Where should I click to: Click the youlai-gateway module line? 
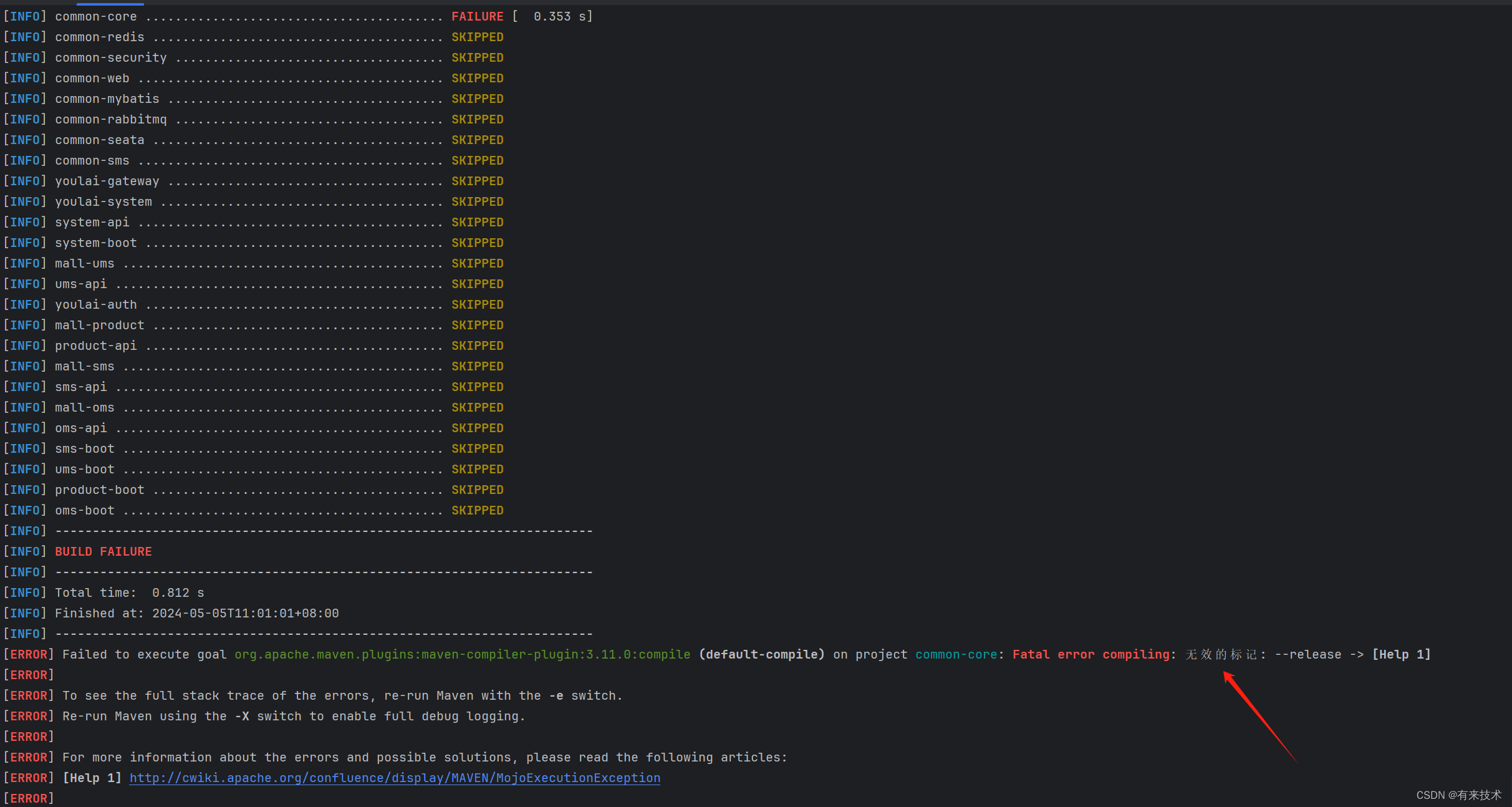[107, 181]
